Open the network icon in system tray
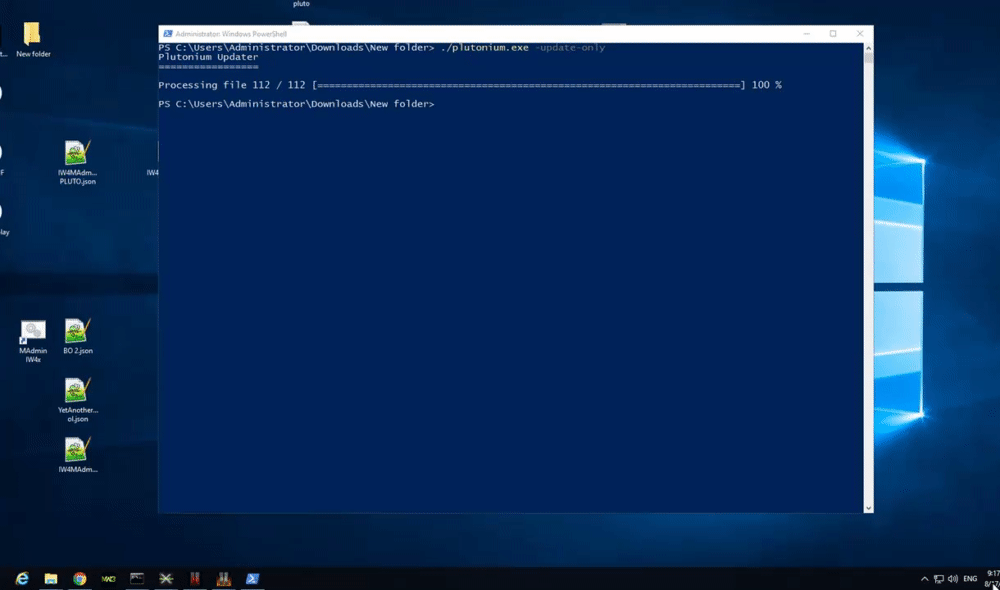Image resolution: width=1000 pixels, height=590 pixels. (939, 579)
